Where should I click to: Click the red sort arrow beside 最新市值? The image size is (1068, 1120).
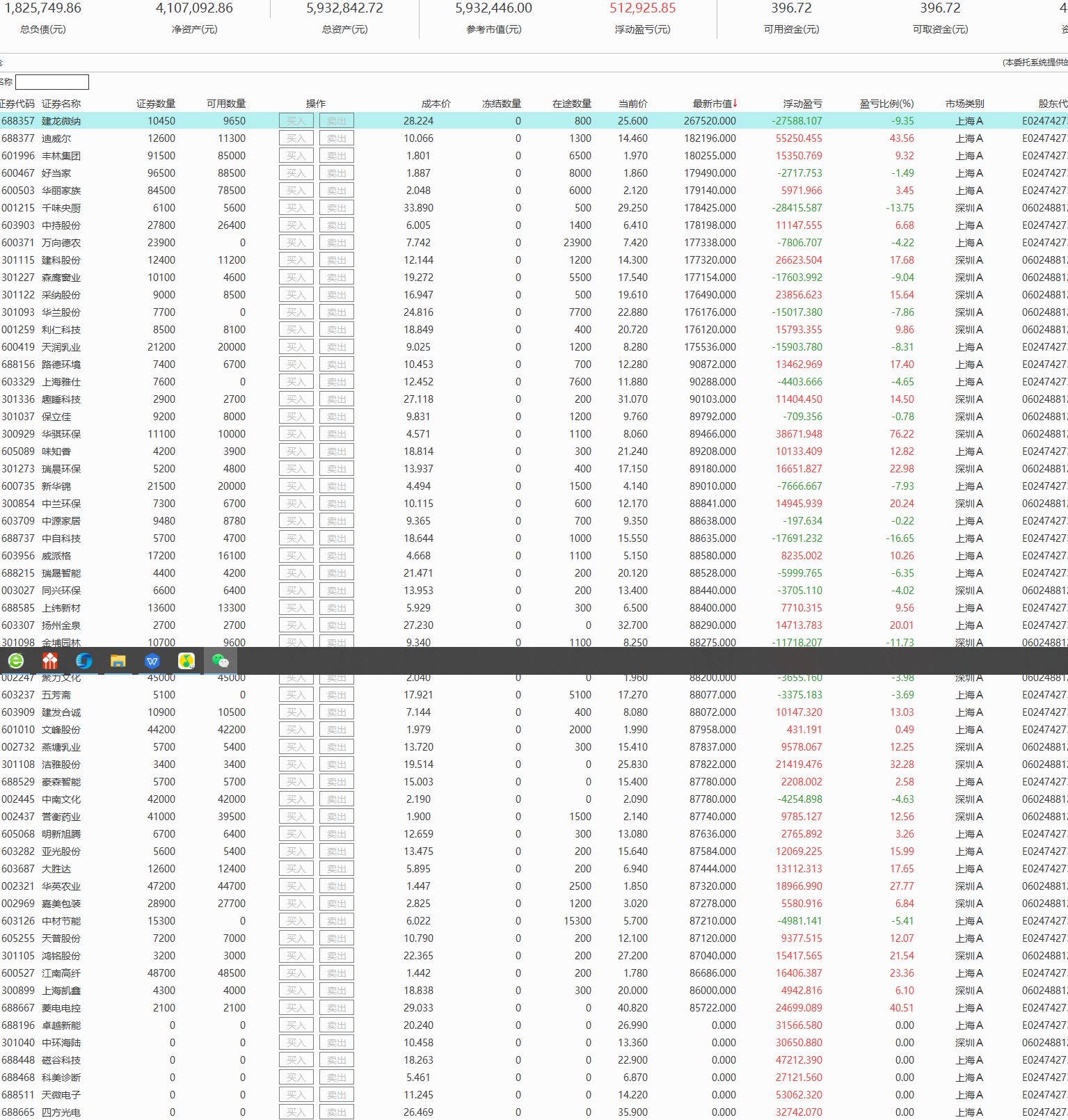click(x=735, y=103)
